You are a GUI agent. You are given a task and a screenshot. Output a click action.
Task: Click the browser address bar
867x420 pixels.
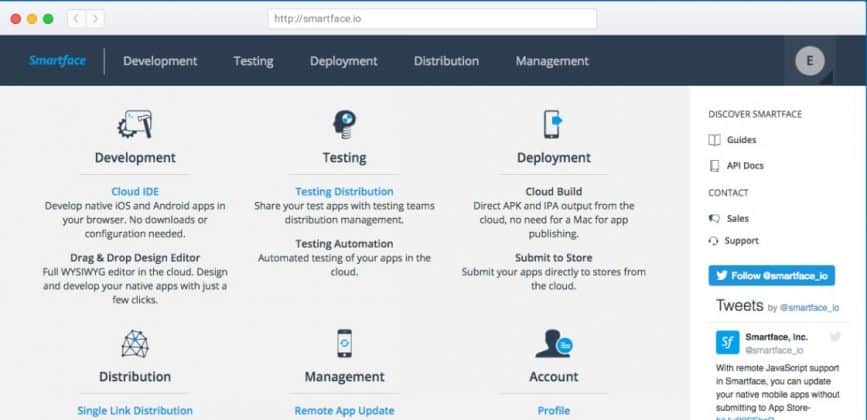click(432, 19)
